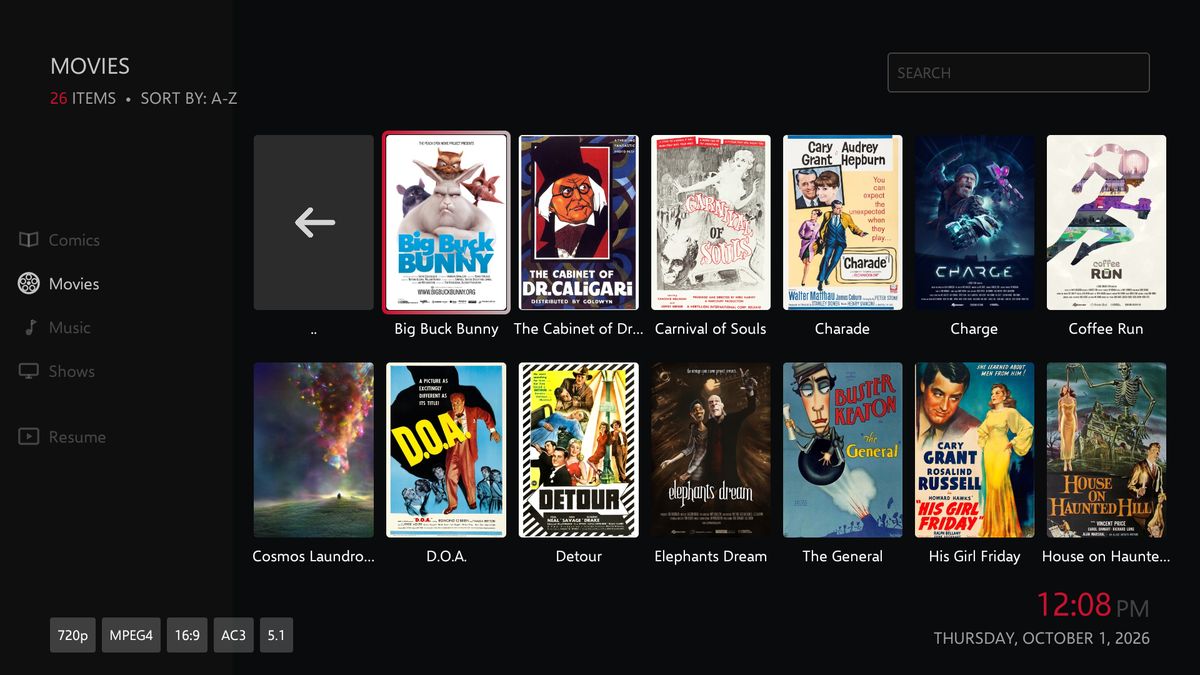Open The General movie poster
The width and height of the screenshot is (1200, 675).
[x=843, y=450]
